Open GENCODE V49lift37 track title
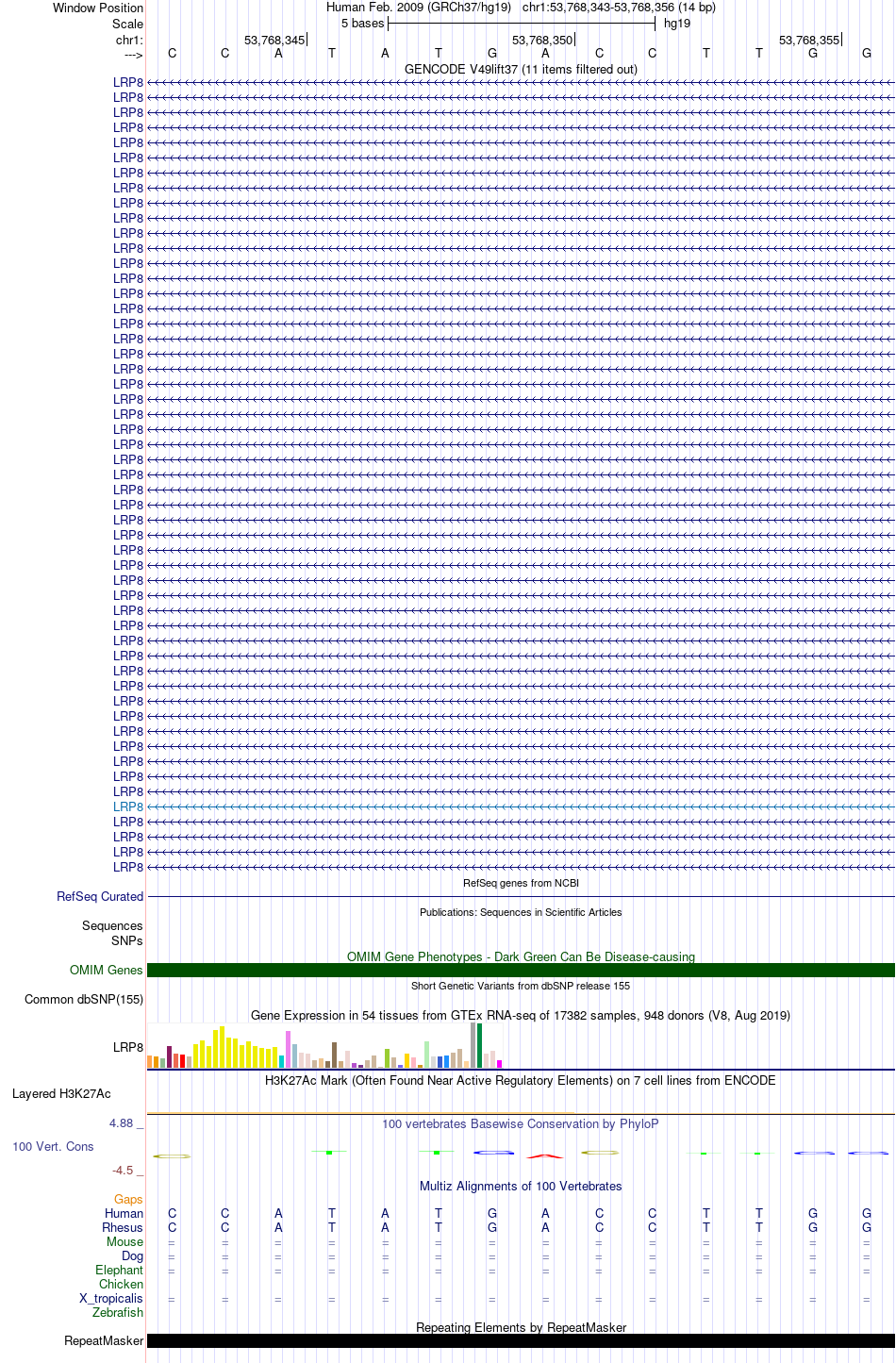 (521, 70)
